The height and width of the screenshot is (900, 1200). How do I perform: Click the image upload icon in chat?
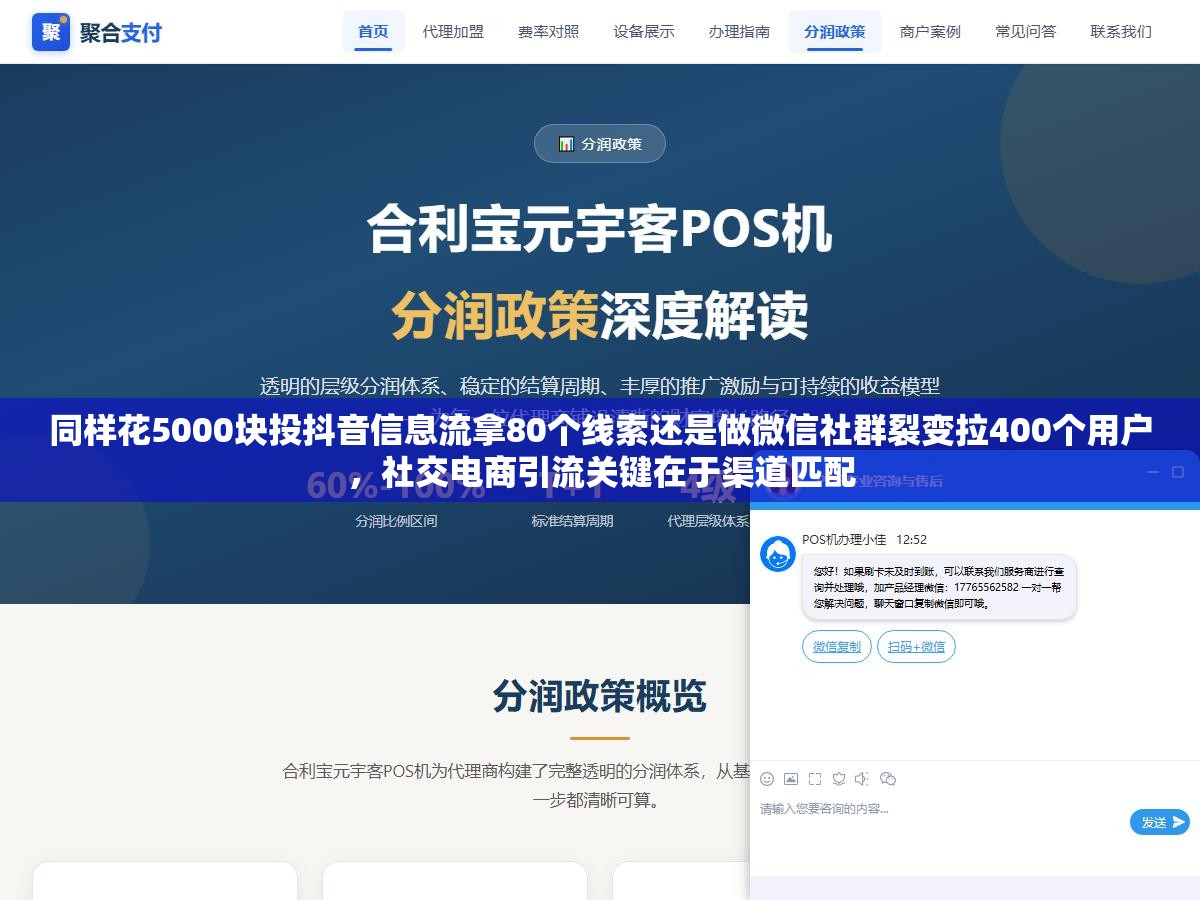[791, 779]
